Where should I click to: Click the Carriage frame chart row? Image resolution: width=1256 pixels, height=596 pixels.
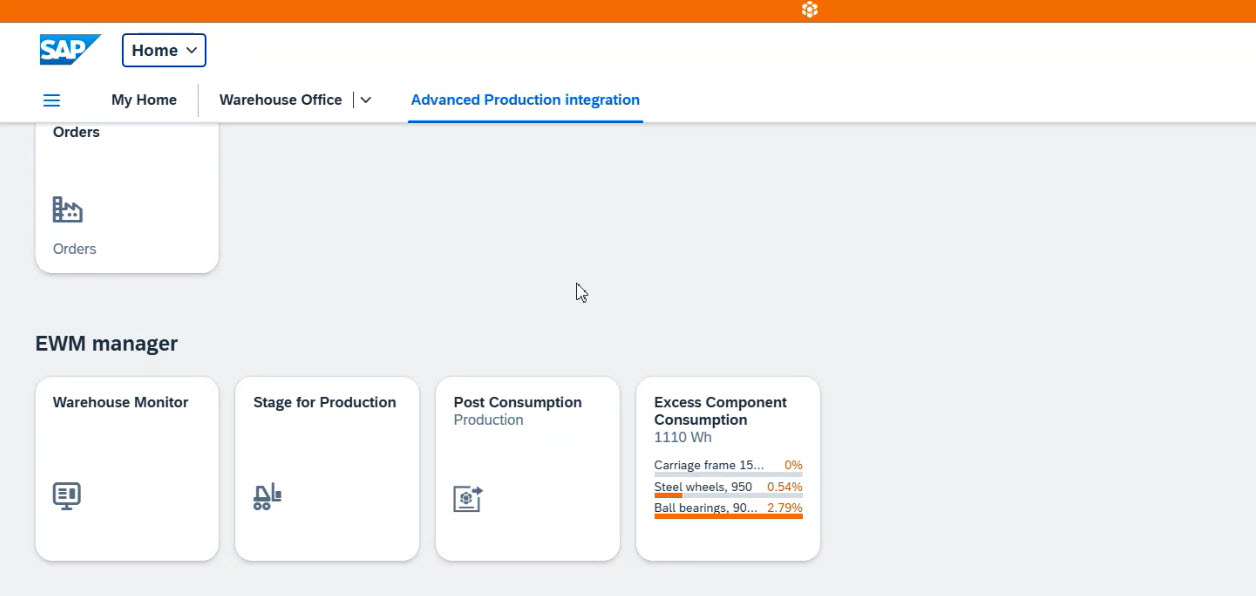pos(728,466)
